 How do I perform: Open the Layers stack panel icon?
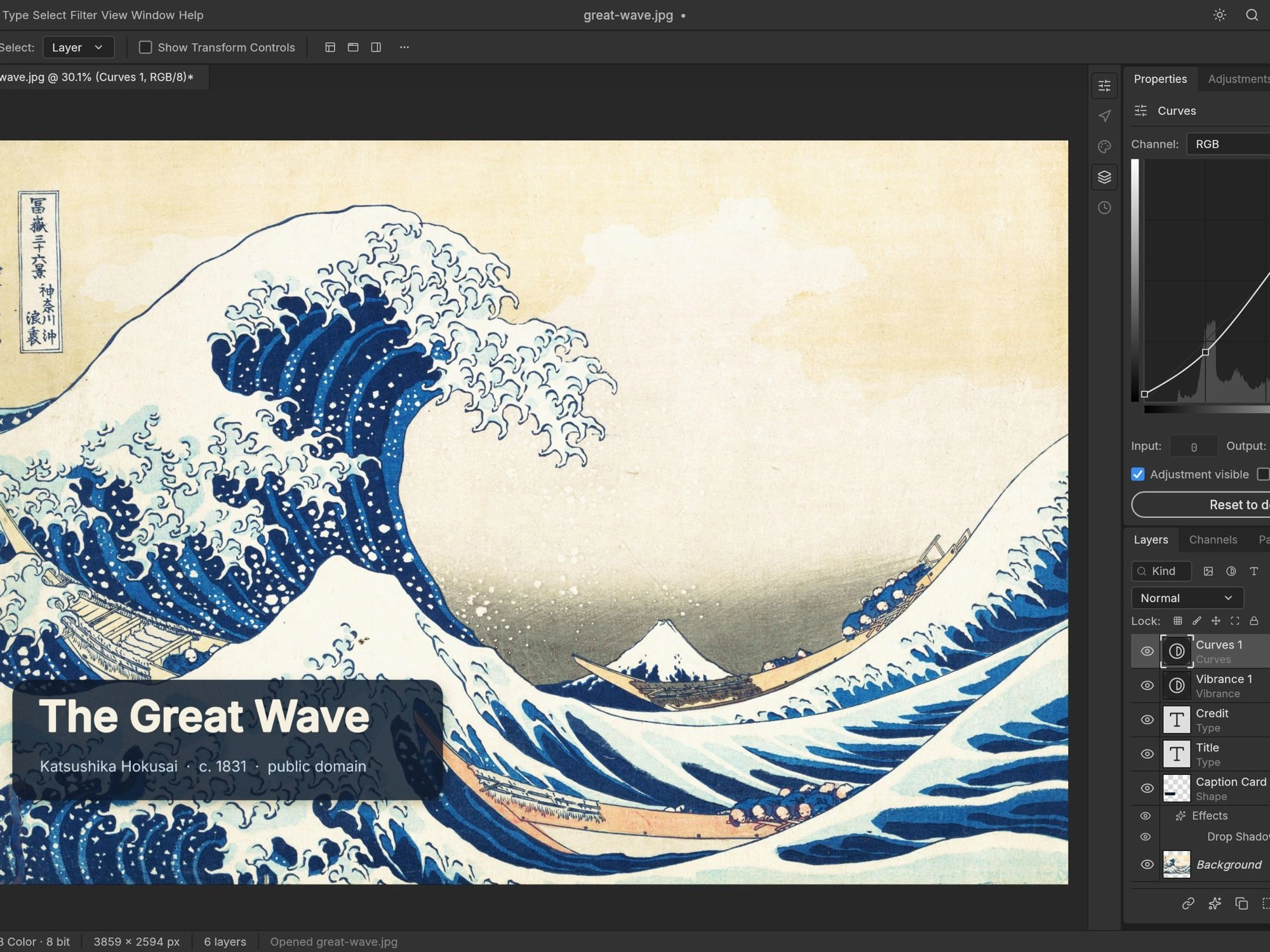click(1104, 177)
